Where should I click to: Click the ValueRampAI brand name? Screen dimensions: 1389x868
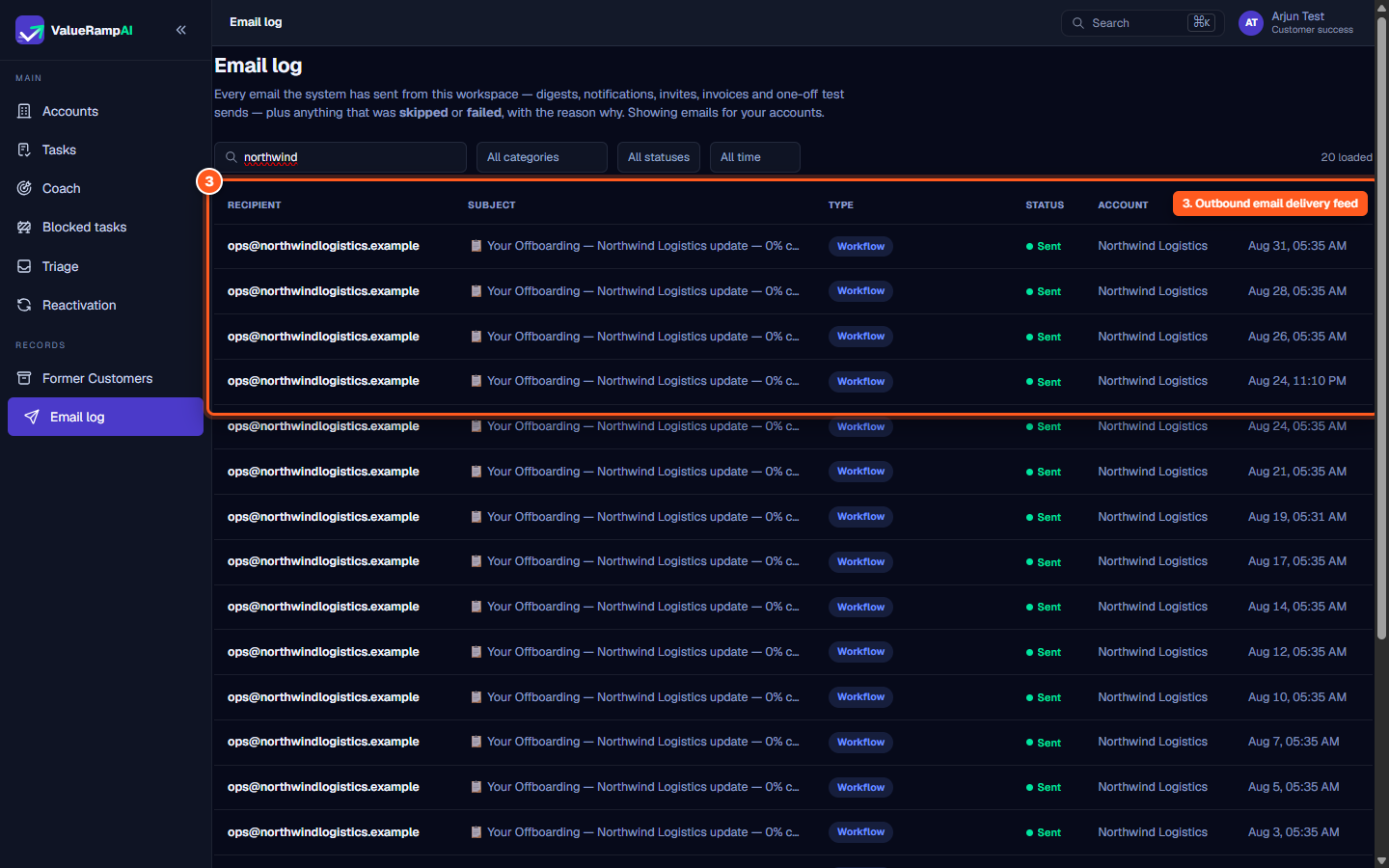point(92,30)
